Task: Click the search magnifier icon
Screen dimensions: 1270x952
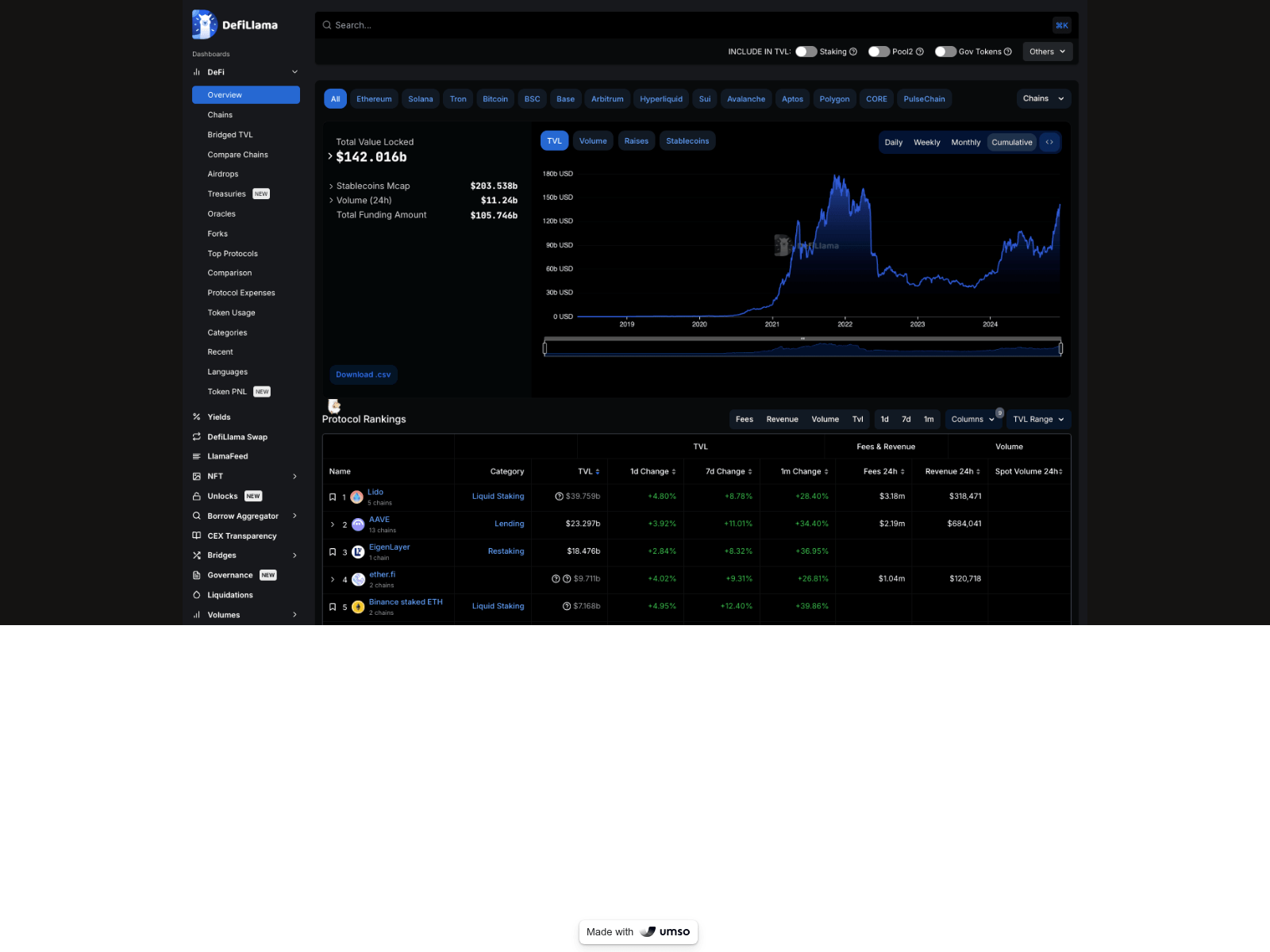Action: pos(326,25)
